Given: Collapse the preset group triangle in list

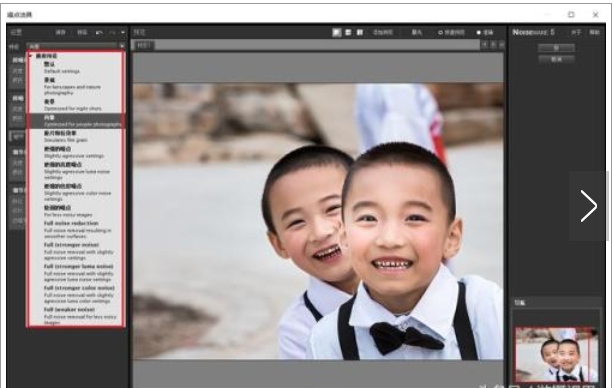Looking at the screenshot, I should click(31, 56).
